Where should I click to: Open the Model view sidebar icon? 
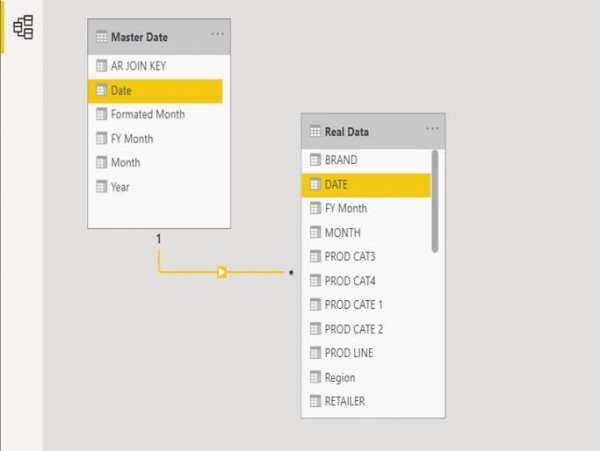[23, 27]
